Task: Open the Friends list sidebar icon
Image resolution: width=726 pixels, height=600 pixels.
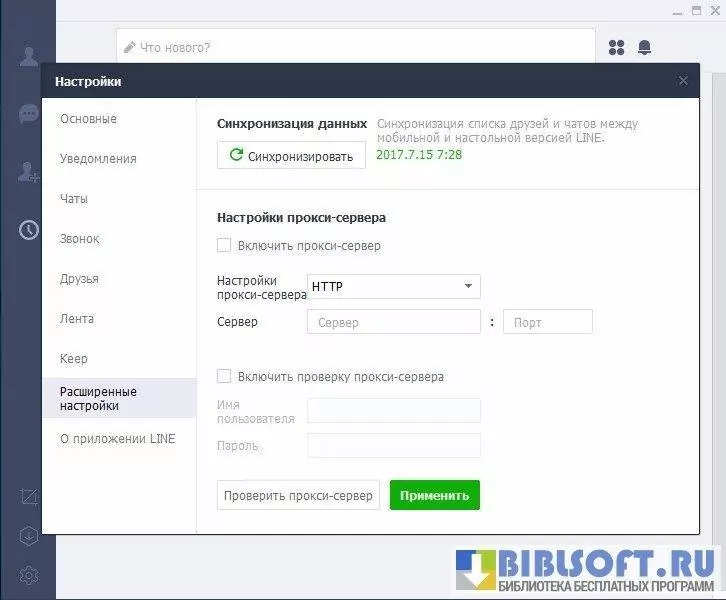Action: [28, 57]
